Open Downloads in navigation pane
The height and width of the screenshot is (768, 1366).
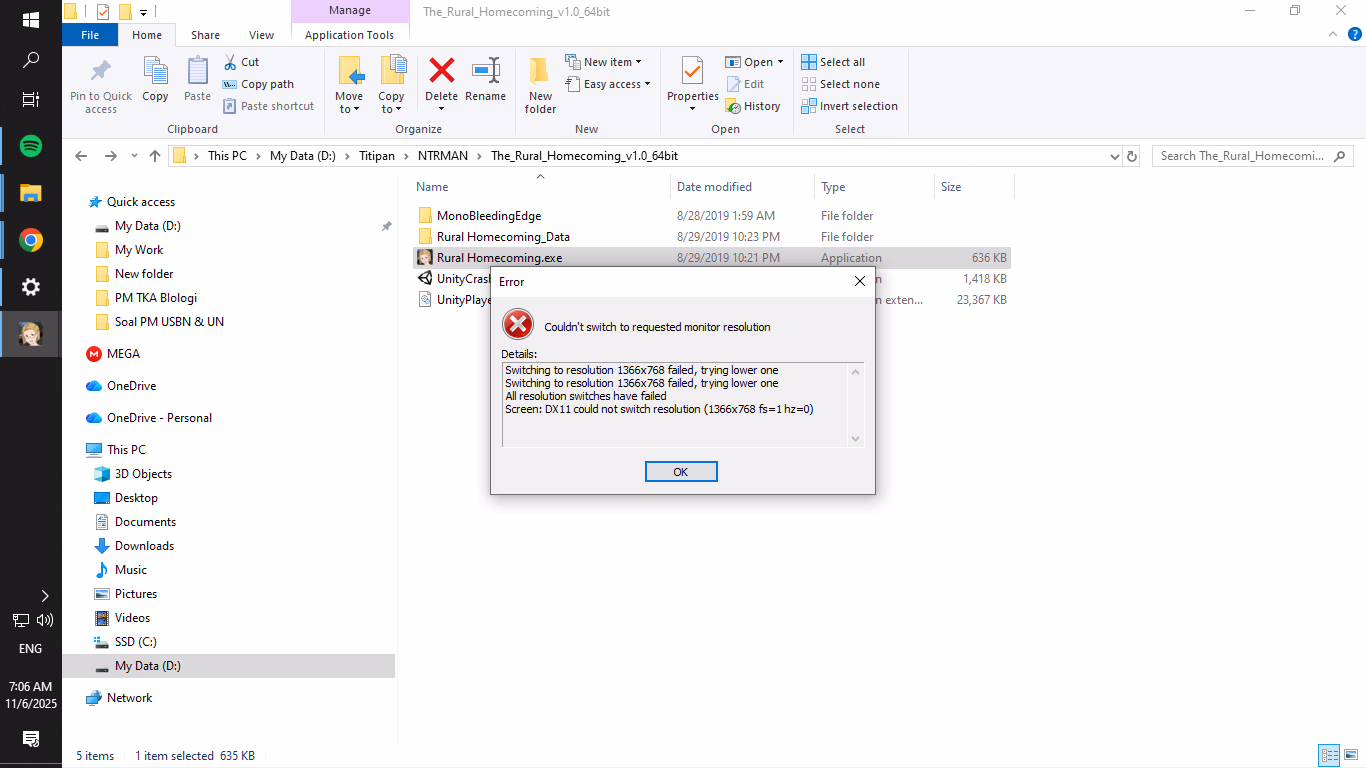pos(144,546)
